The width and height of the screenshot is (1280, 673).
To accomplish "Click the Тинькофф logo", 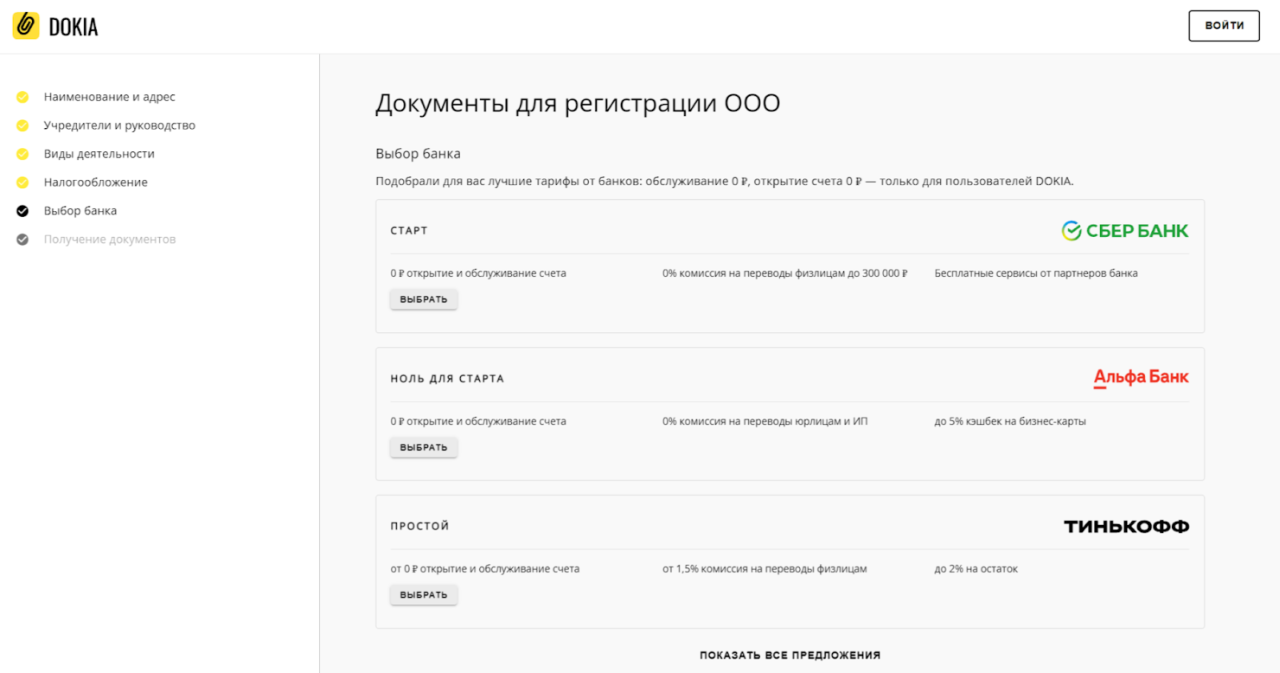I will click(x=1127, y=526).
